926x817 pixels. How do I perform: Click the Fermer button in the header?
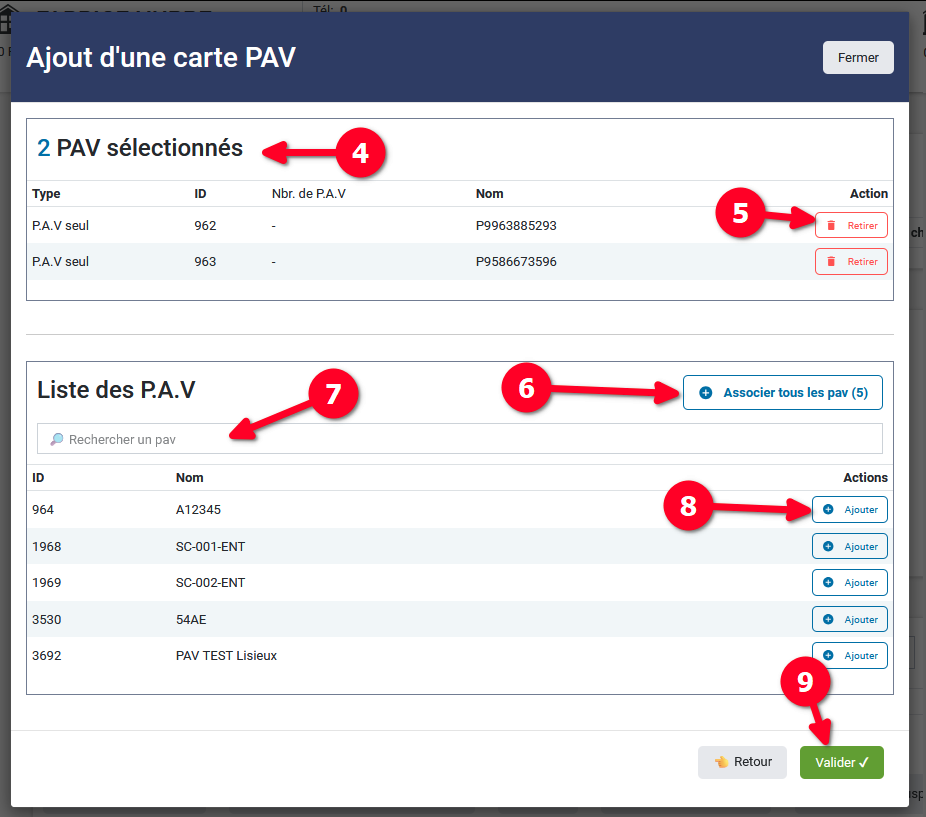click(857, 58)
